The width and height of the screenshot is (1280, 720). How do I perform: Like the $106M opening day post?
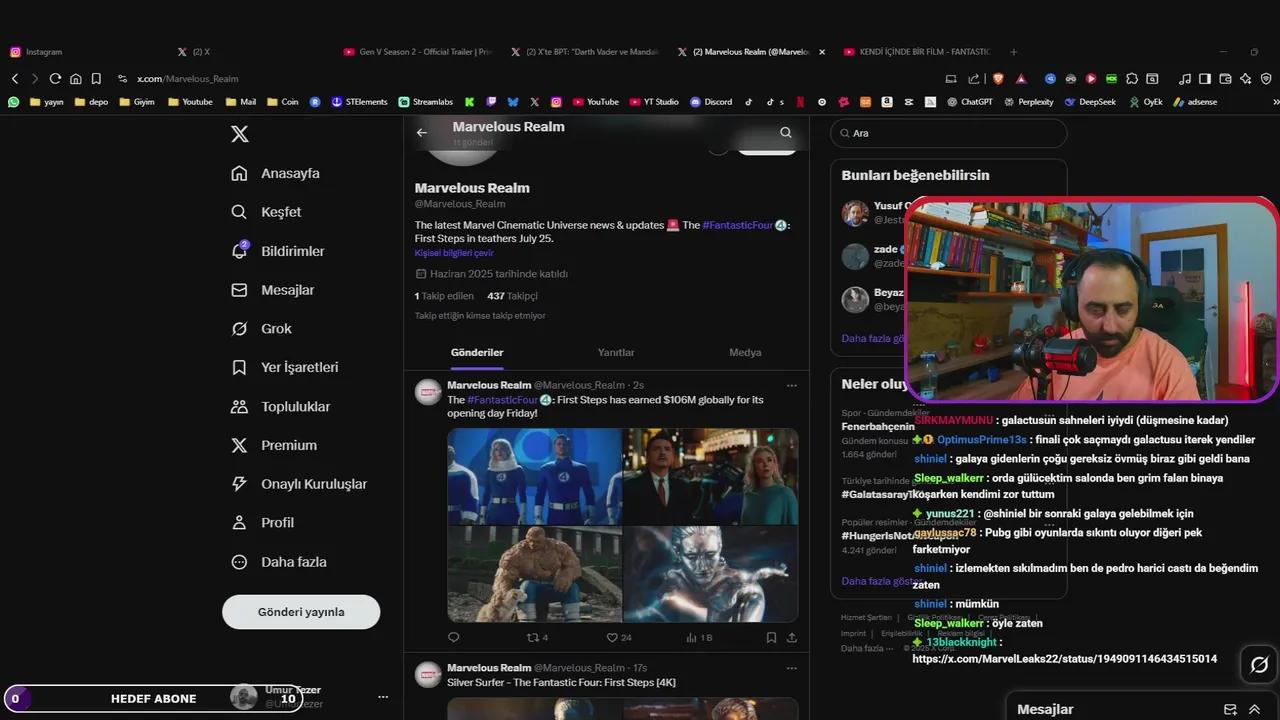(619, 637)
